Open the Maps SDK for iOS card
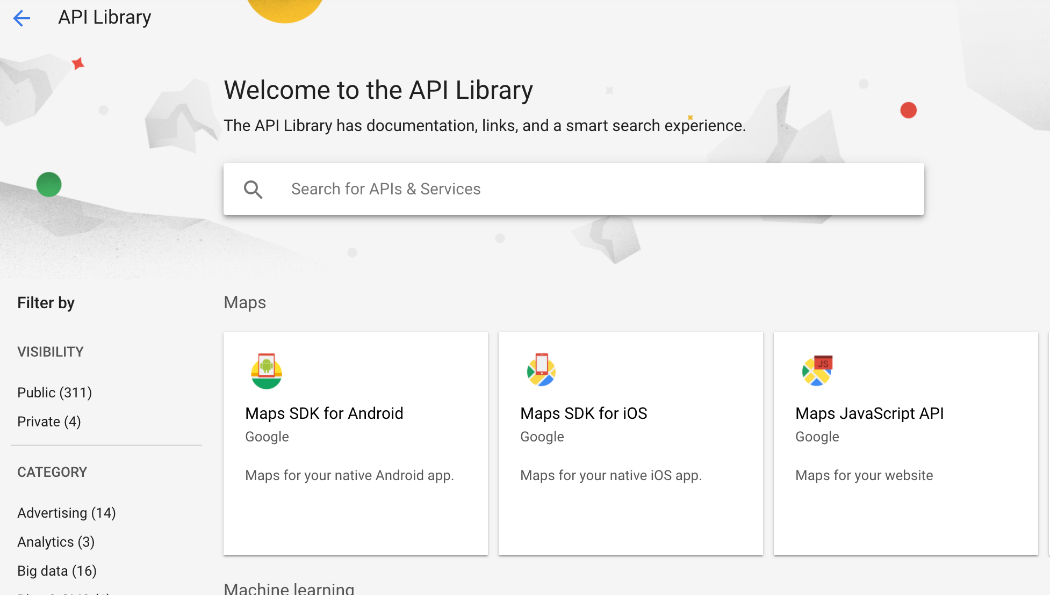The width and height of the screenshot is (1050, 595). [x=630, y=443]
